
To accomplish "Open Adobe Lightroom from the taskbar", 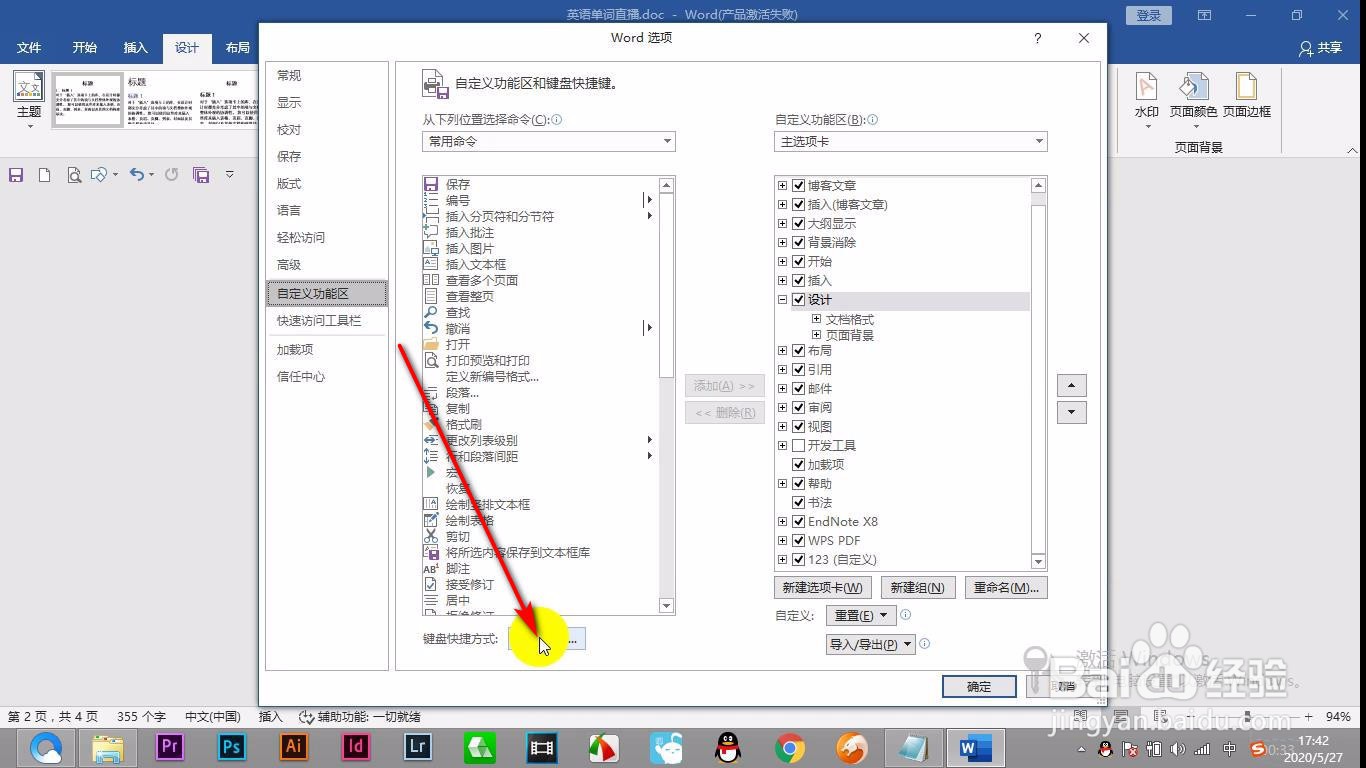I will (418, 747).
